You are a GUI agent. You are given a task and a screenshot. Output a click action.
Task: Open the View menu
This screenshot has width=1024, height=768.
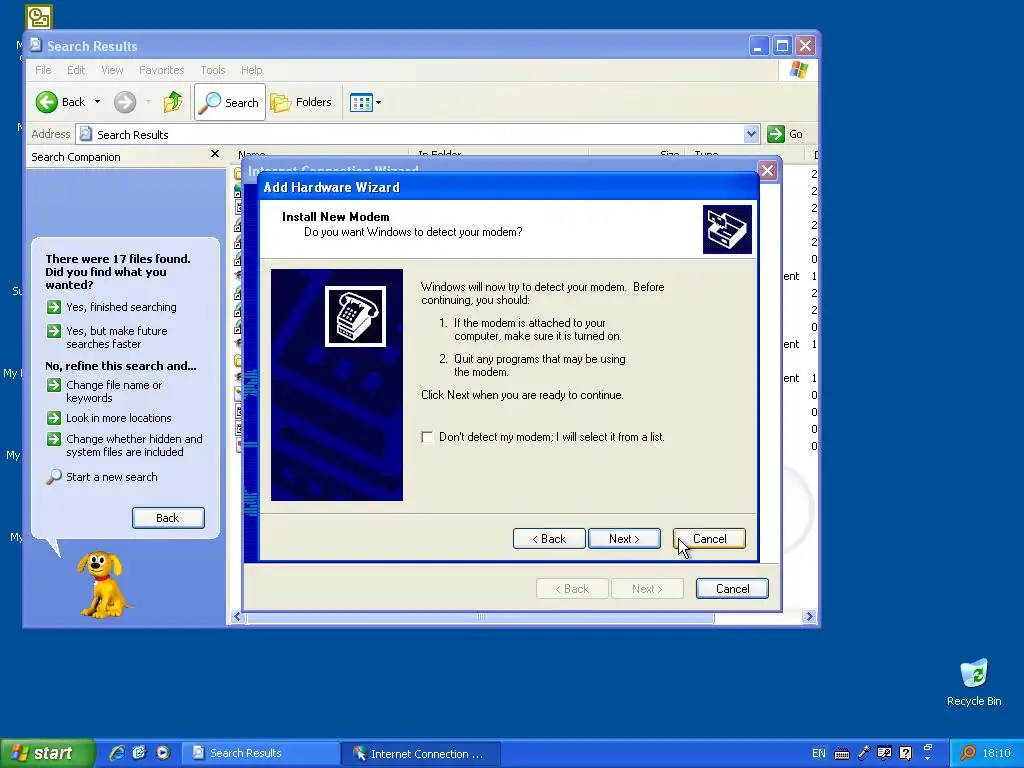tap(112, 70)
